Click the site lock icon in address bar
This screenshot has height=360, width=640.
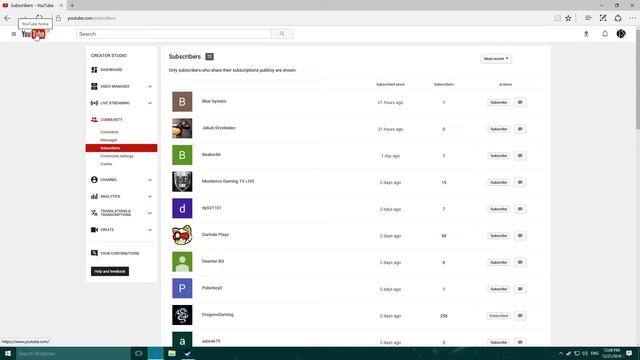click(58, 18)
